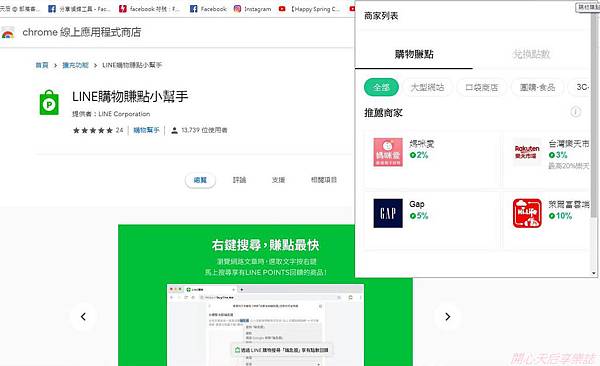This screenshot has height=366, width=600.
Task: Click the Gap 5% reward rate
Action: click(419, 216)
